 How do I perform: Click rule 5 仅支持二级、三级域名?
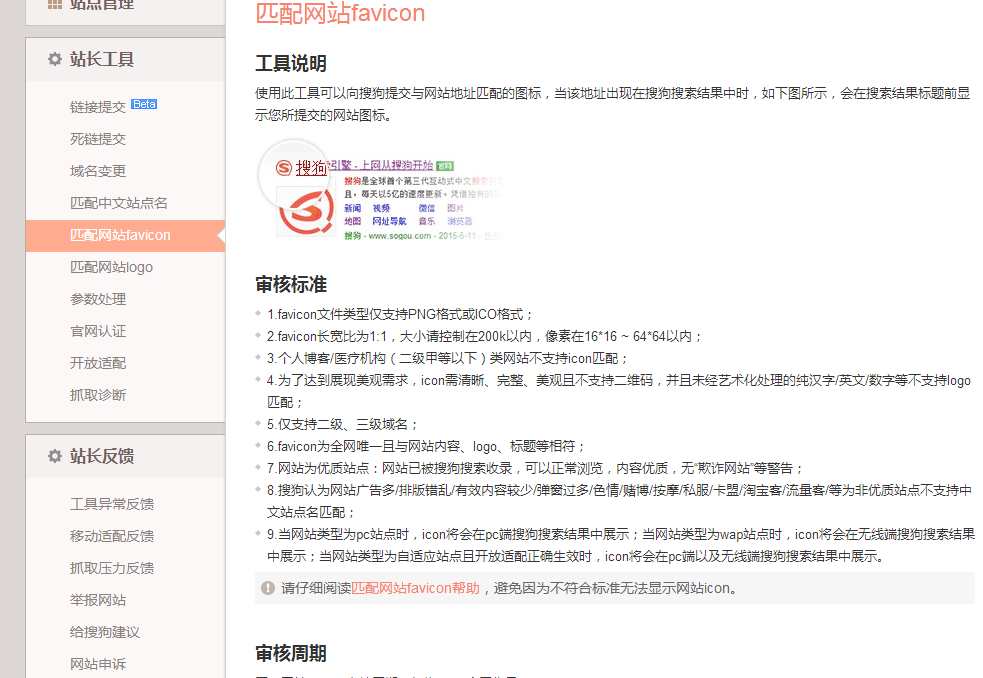tap(342, 424)
